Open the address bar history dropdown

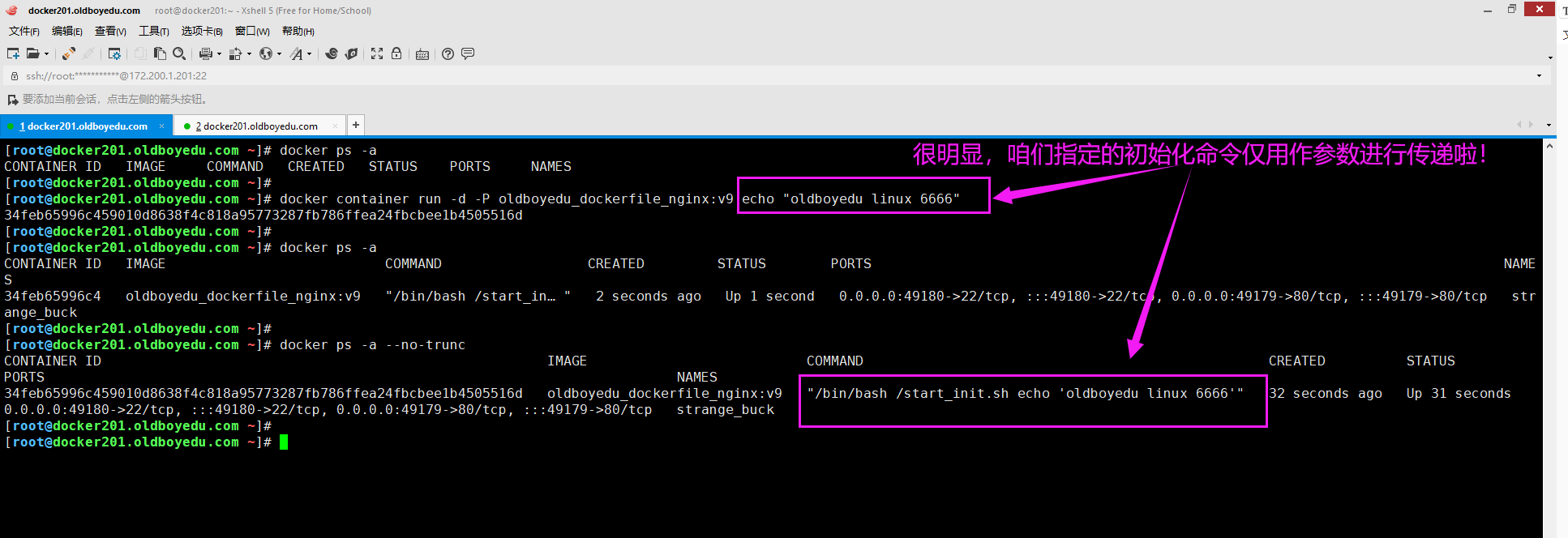tap(1539, 76)
